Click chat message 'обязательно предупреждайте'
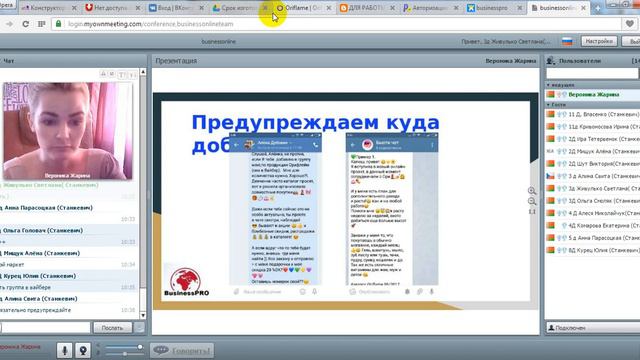The height and width of the screenshot is (360, 640). [x=36, y=310]
